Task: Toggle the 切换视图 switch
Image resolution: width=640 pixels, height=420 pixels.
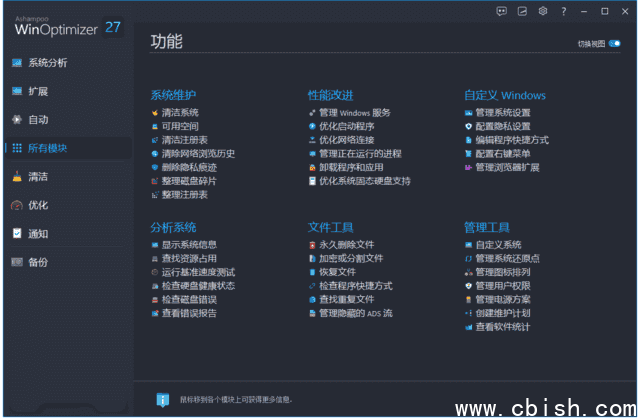Action: [614, 44]
